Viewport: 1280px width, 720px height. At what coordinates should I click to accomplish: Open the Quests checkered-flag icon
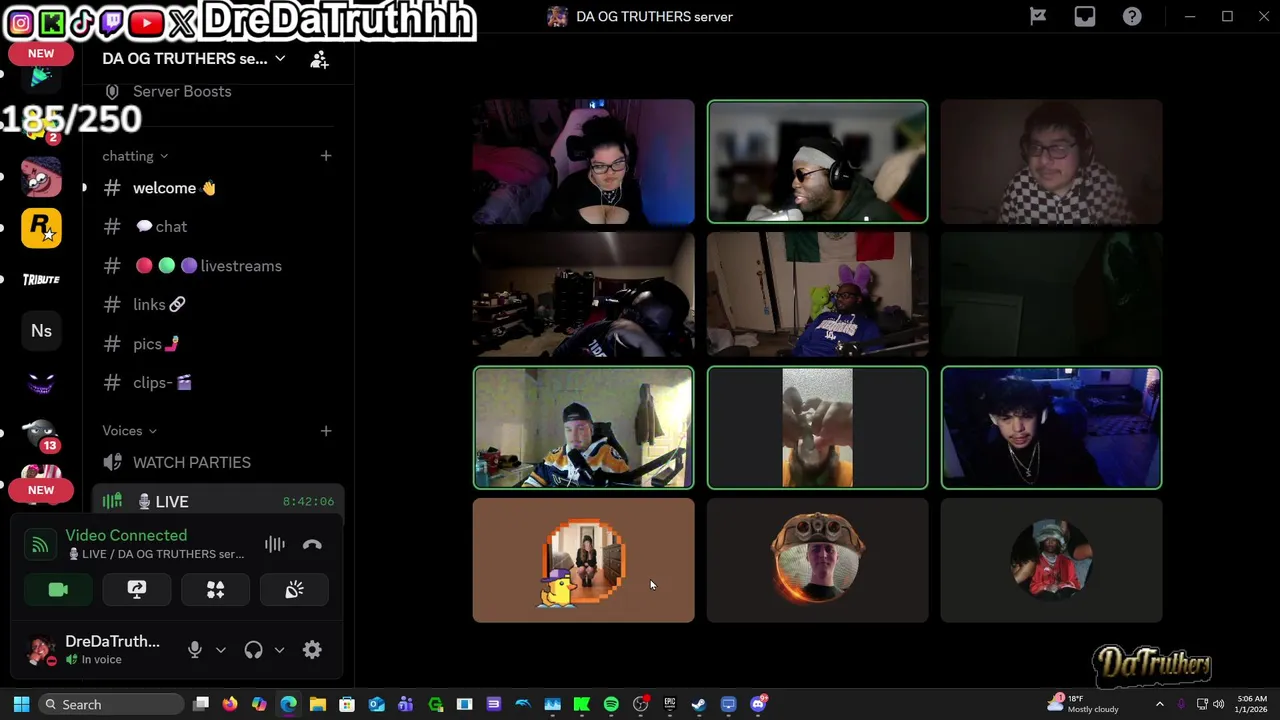1038,16
